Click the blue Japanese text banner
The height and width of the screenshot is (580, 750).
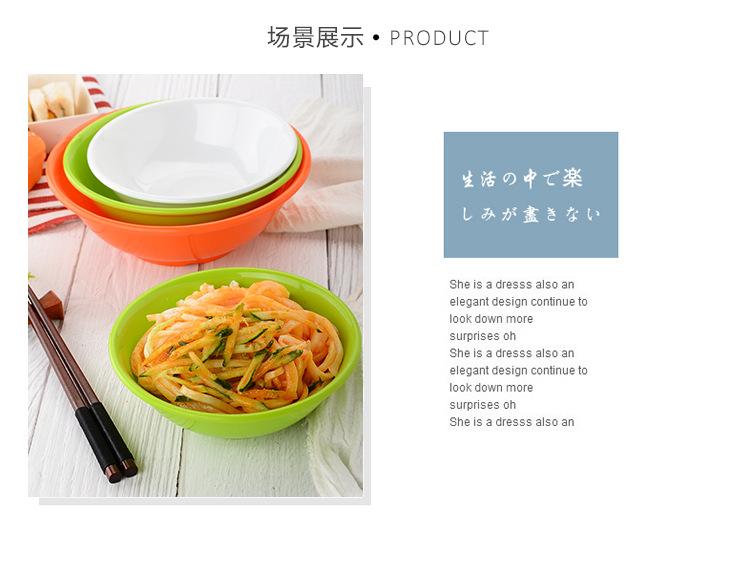(x=531, y=195)
